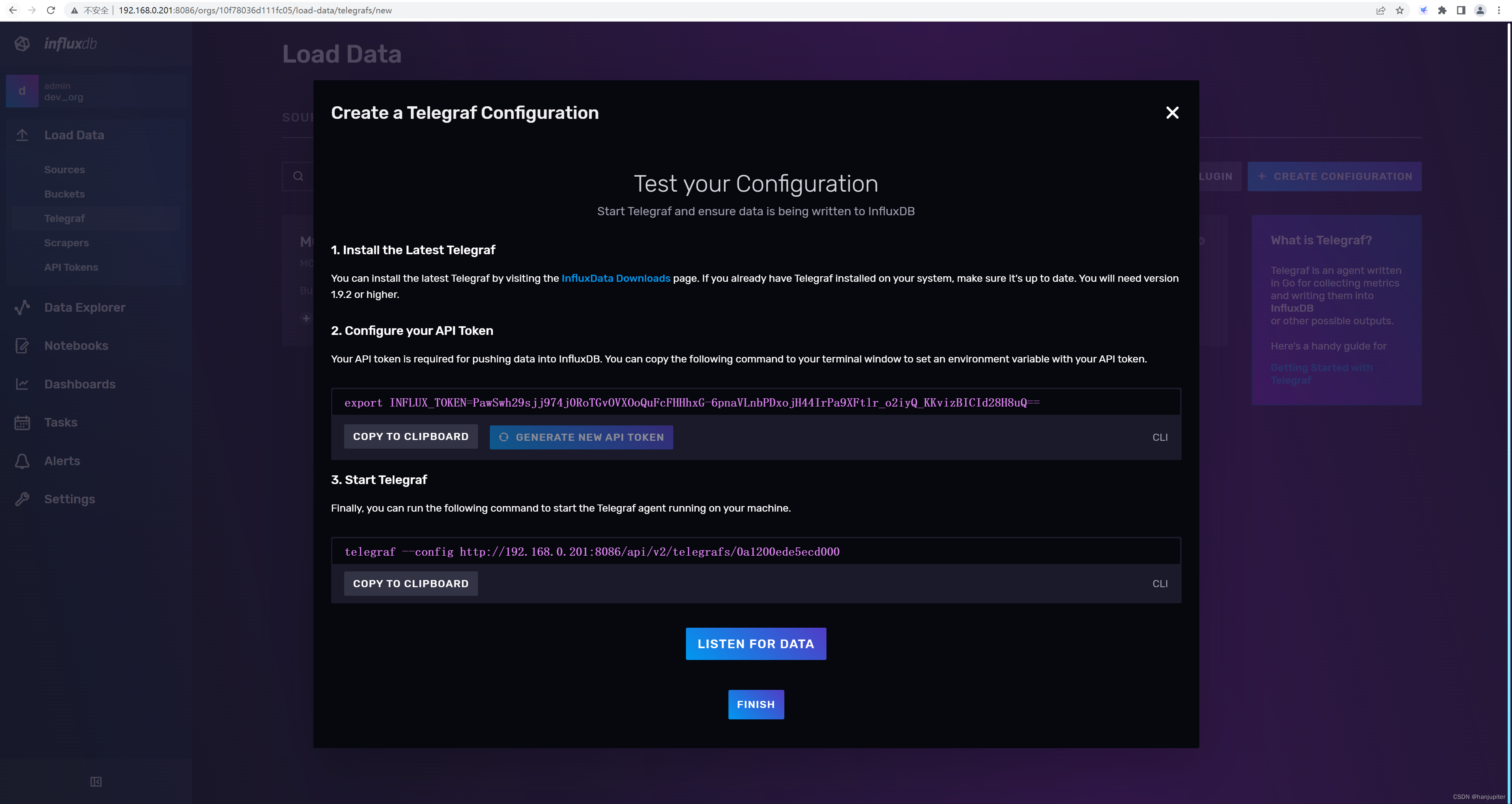The image size is (1512, 804).
Task: Open Load Data in the sidebar
Action: click(x=74, y=135)
